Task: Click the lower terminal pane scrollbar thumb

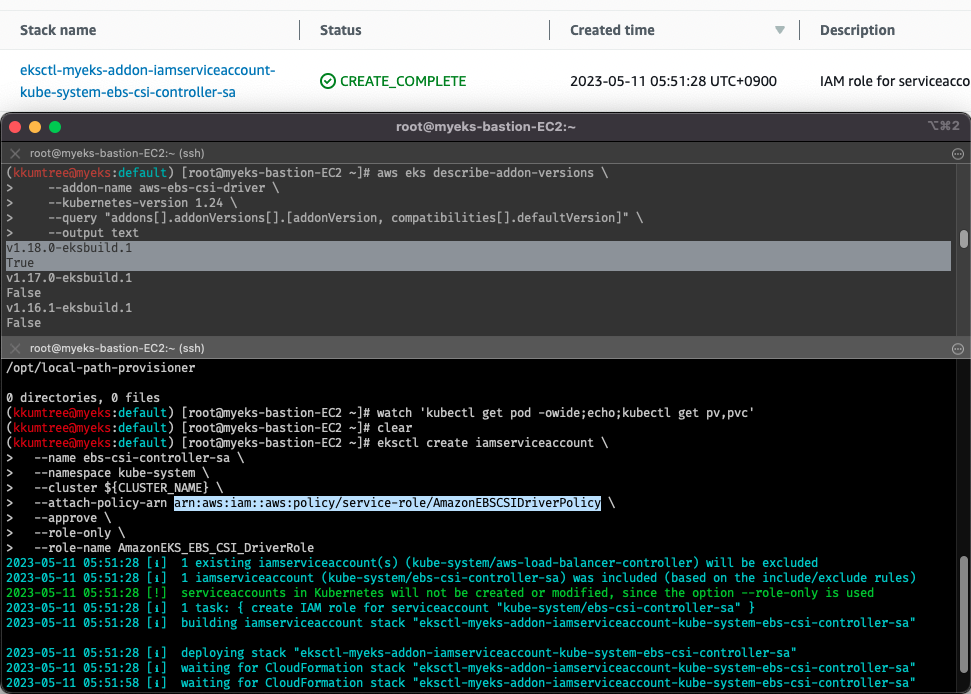Action: click(x=964, y=614)
